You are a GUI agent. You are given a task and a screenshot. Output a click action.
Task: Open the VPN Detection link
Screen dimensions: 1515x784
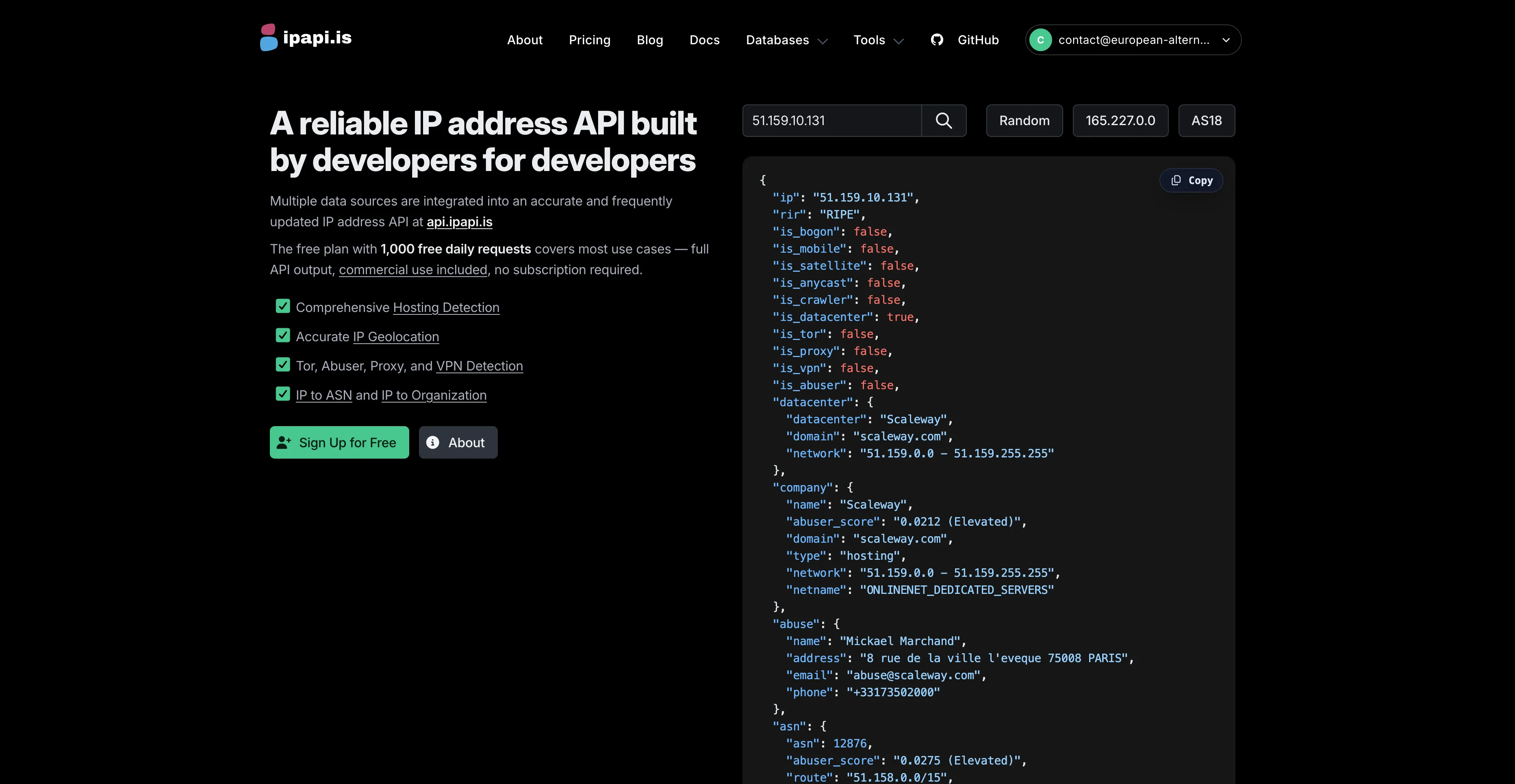(479, 366)
